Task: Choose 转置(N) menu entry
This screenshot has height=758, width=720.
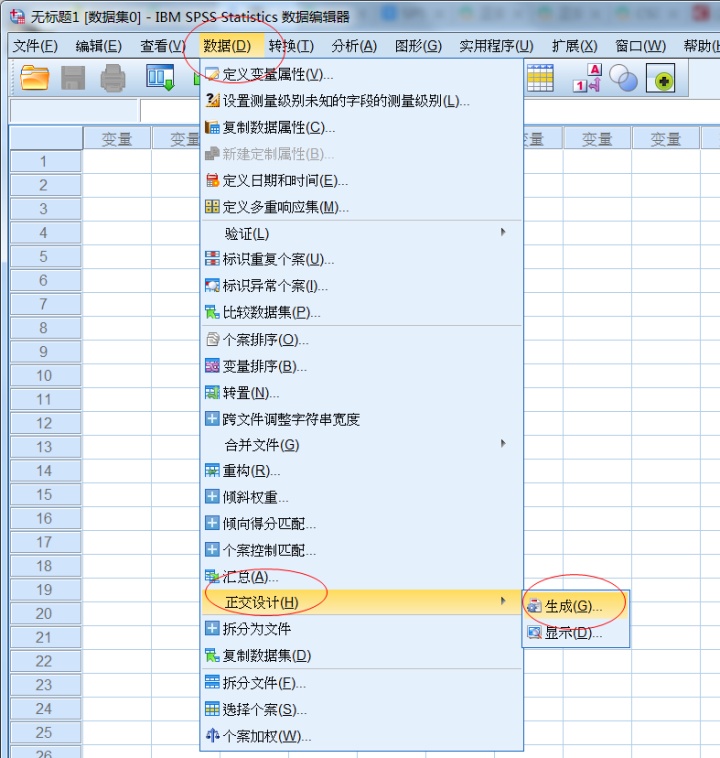Action: point(361,393)
